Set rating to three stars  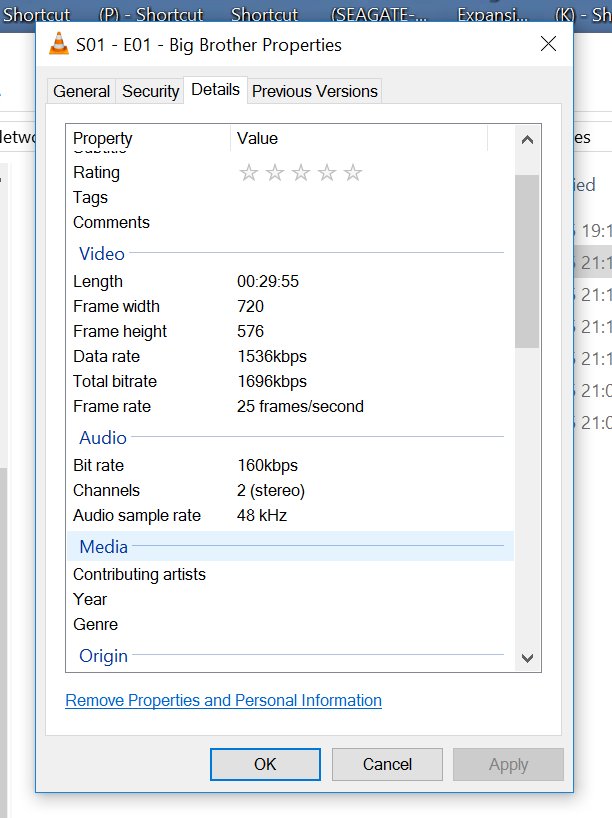[301, 173]
